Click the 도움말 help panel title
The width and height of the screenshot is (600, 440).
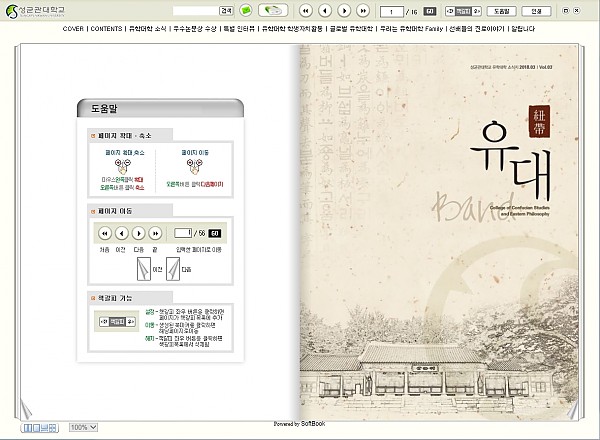coord(104,109)
